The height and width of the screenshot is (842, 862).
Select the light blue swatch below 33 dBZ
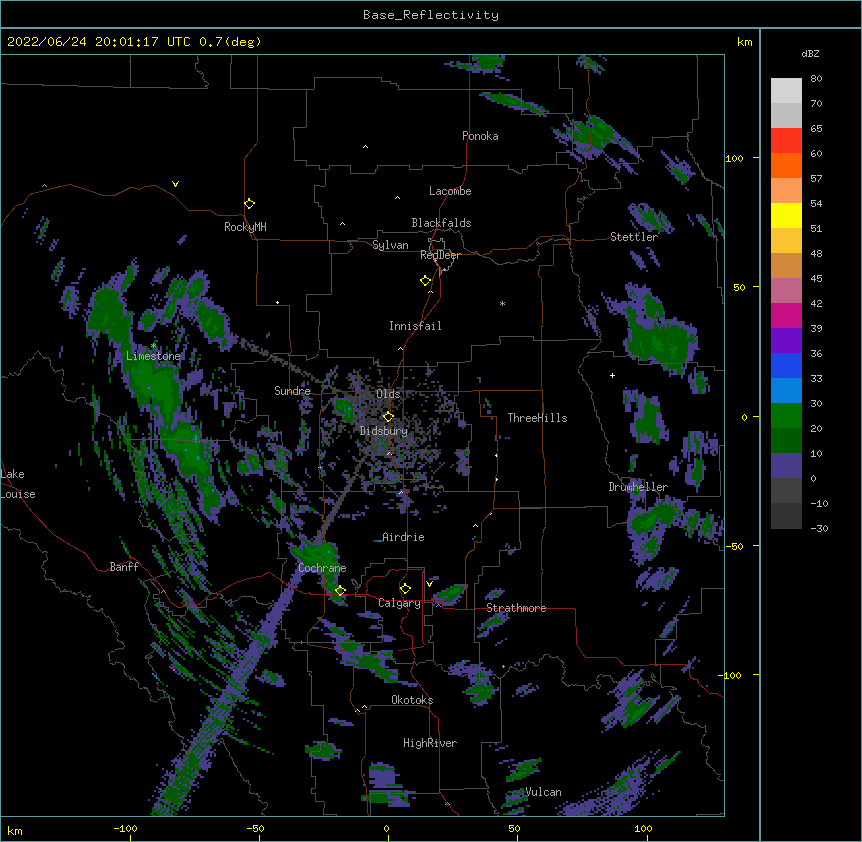(x=786, y=391)
